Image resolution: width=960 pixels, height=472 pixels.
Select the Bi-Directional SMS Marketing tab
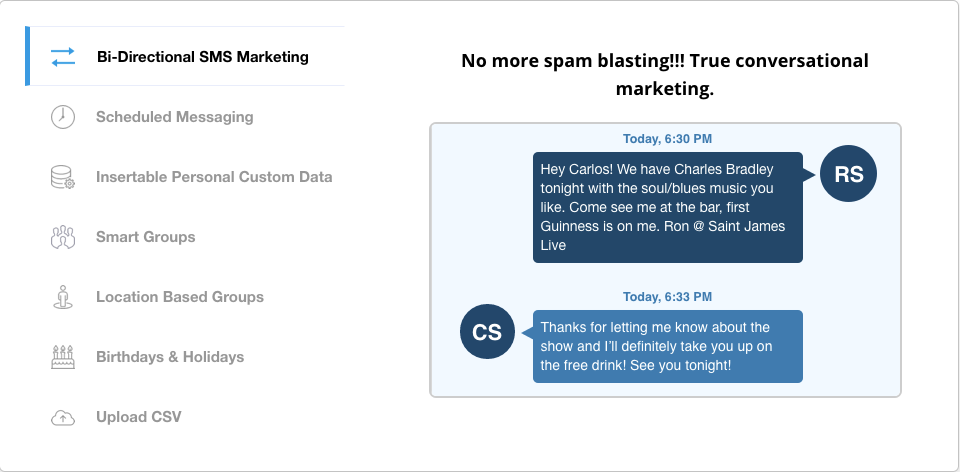[x=186, y=56]
